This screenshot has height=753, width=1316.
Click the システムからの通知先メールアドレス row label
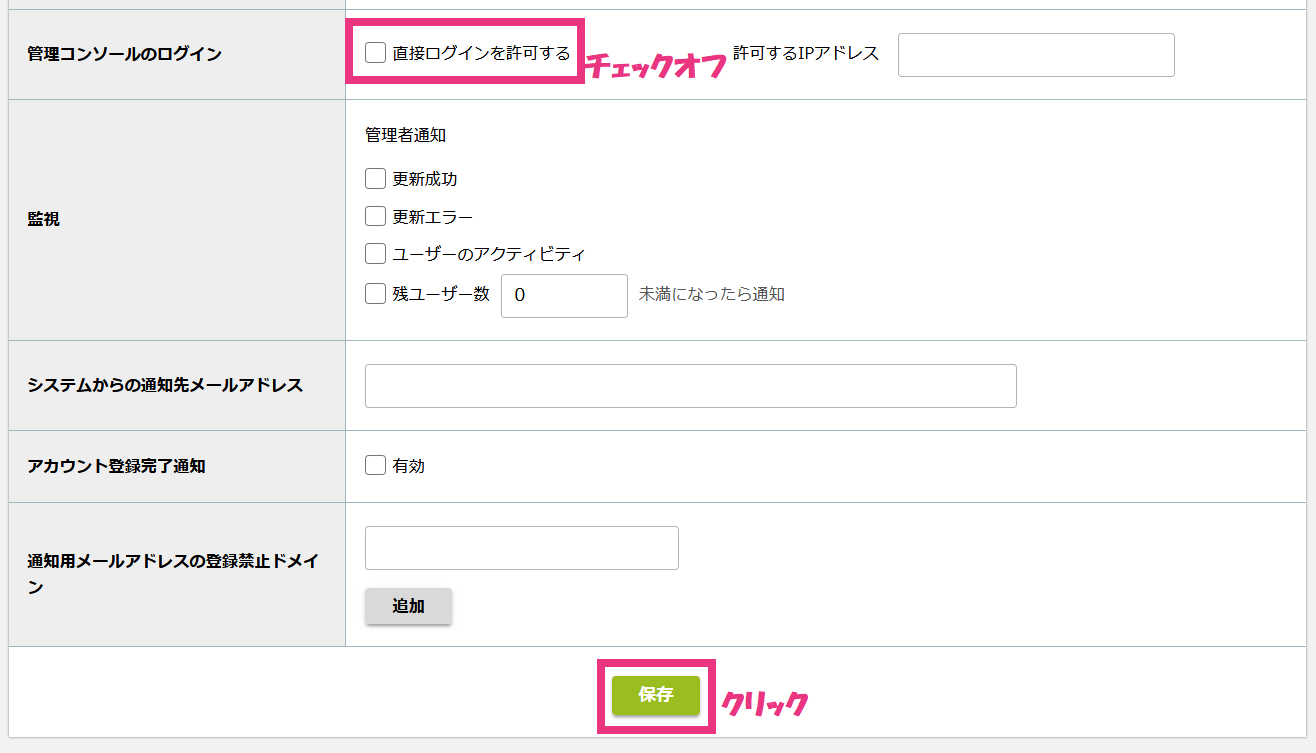point(166,385)
